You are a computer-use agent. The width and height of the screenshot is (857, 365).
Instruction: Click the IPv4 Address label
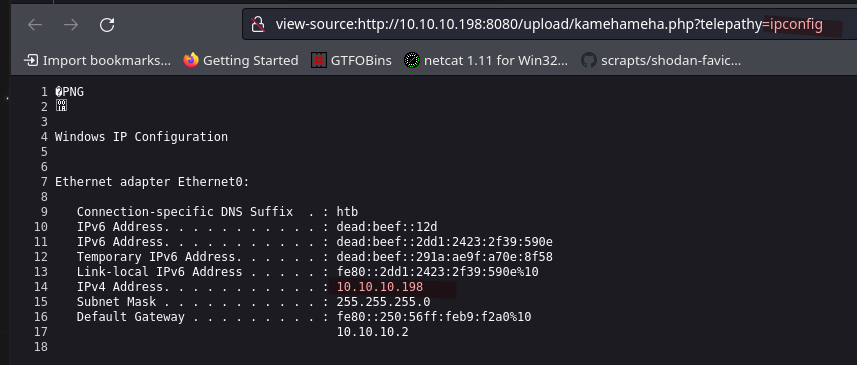tap(120, 287)
